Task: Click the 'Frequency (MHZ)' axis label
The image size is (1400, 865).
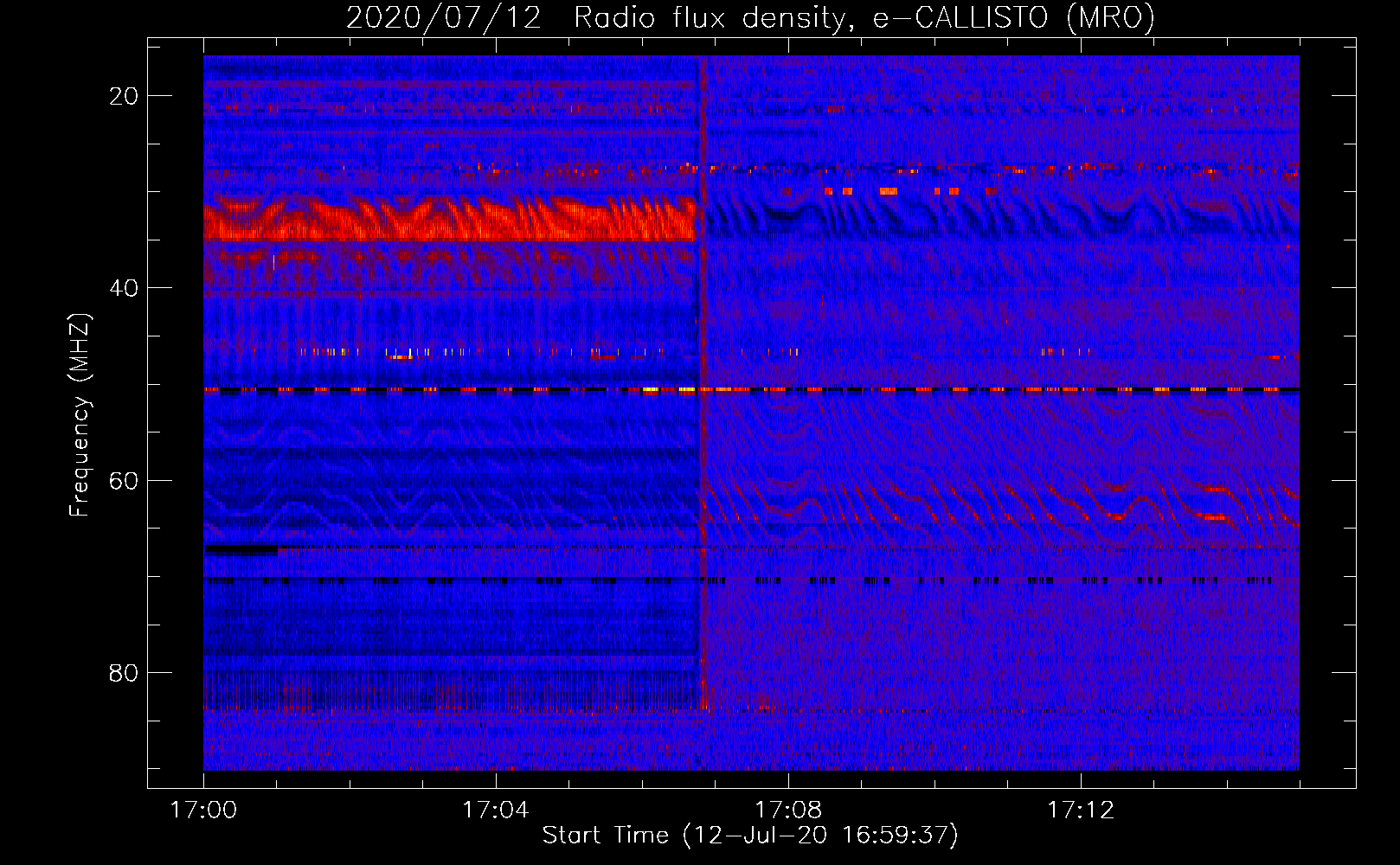Action: click(80, 415)
